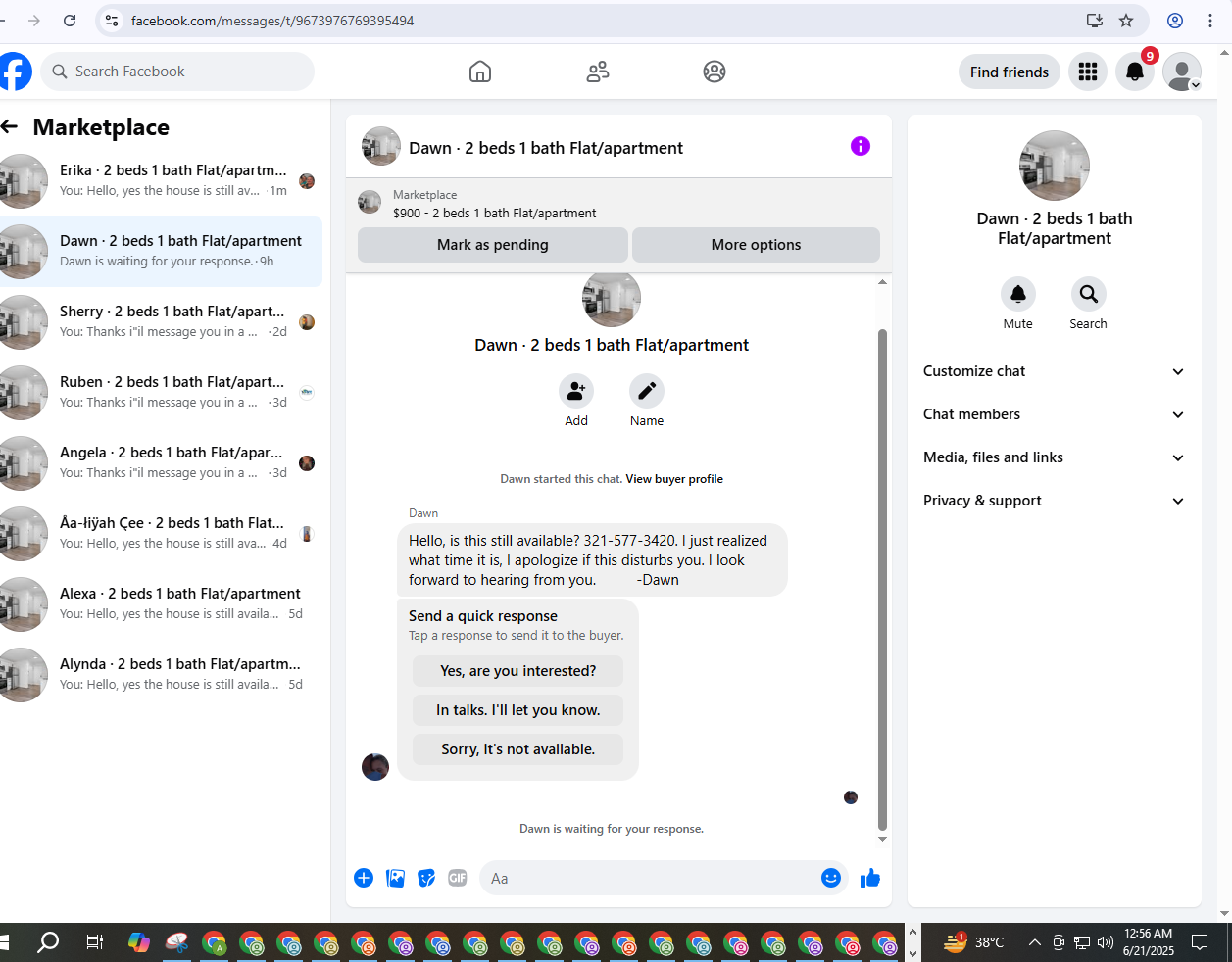This screenshot has height=962, width=1232.
Task: Open the emoji picker
Action: pos(831,878)
